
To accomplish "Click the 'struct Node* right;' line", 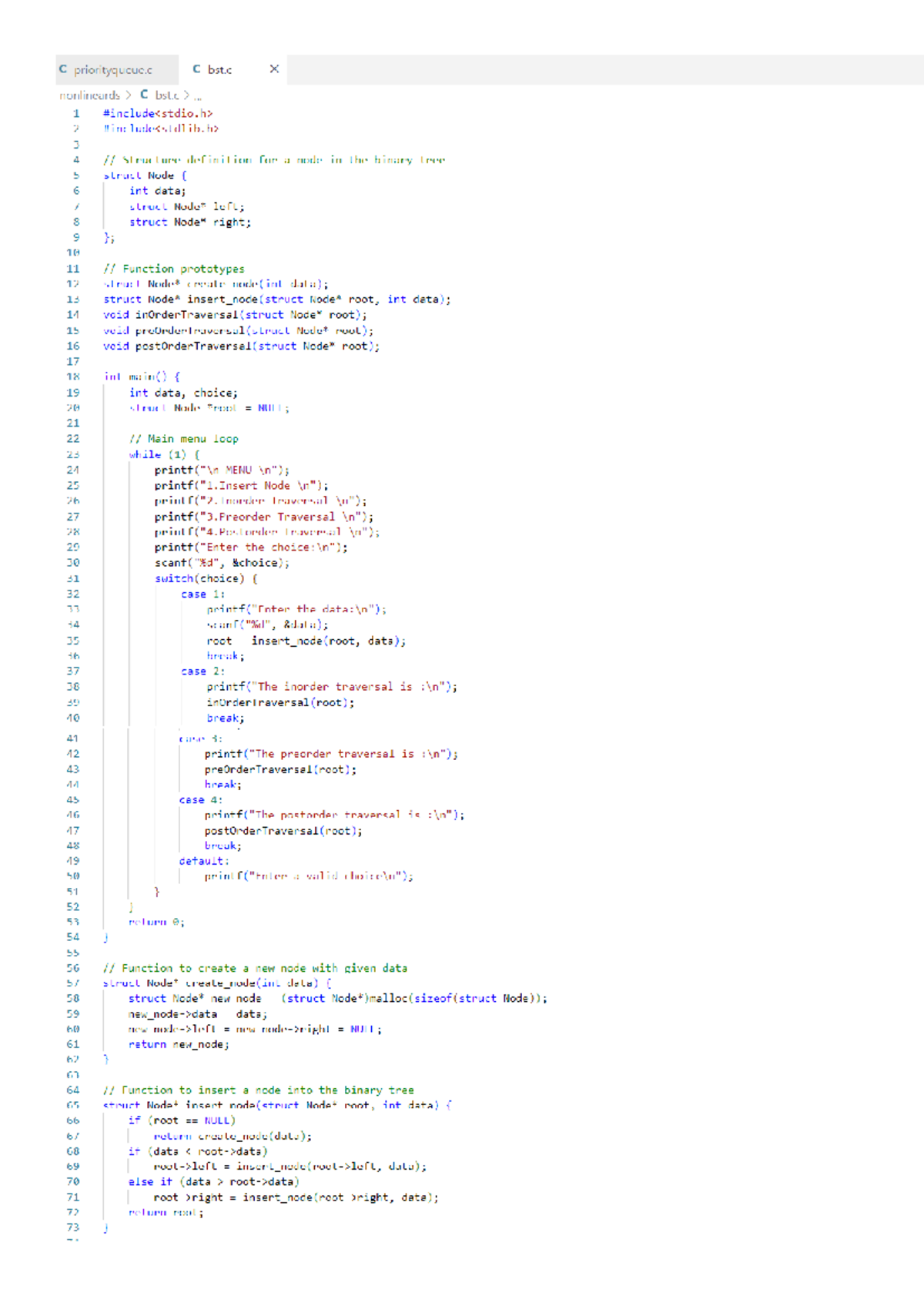I will pos(190,222).
